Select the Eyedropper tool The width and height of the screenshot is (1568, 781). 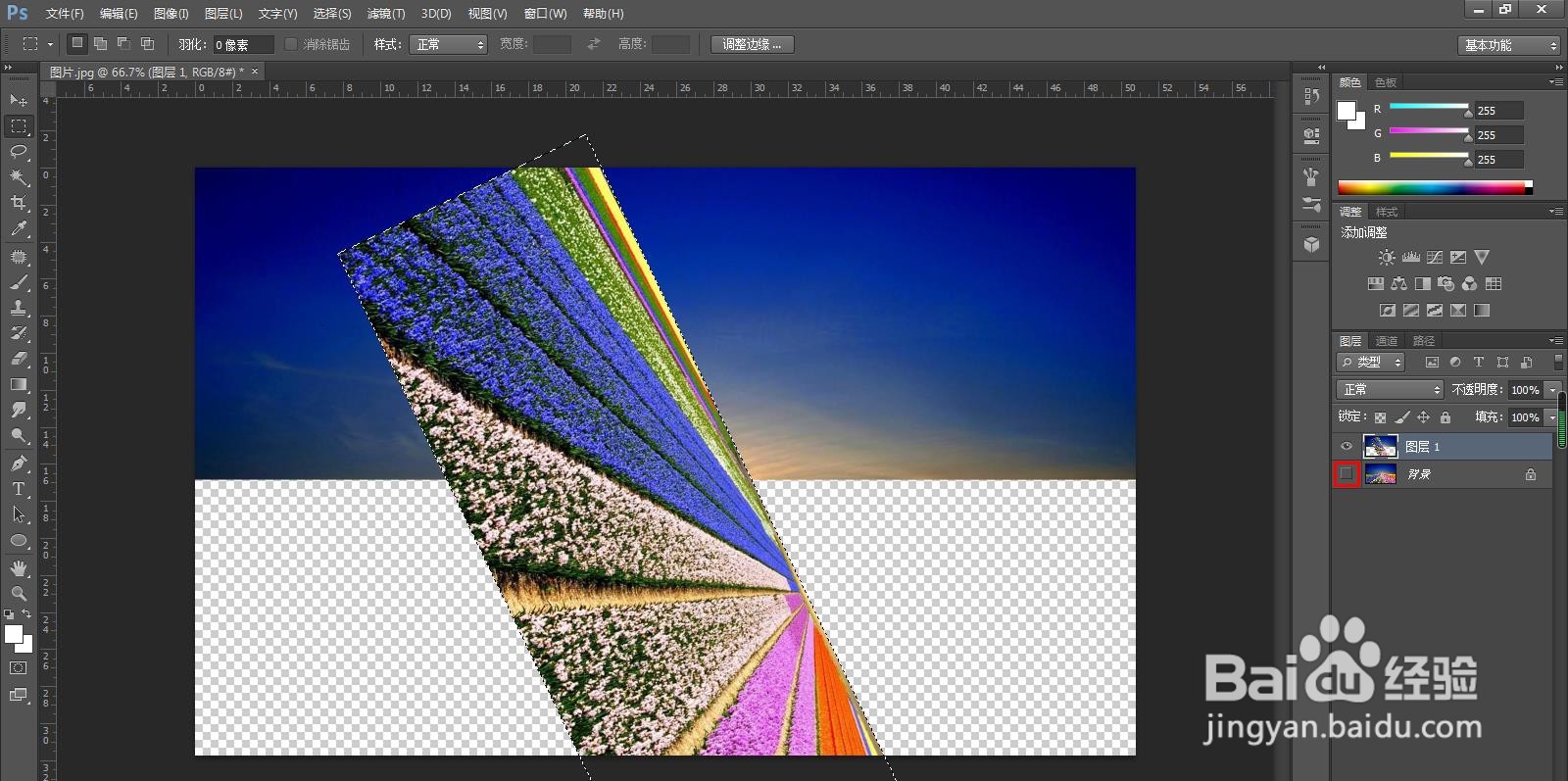tap(19, 228)
